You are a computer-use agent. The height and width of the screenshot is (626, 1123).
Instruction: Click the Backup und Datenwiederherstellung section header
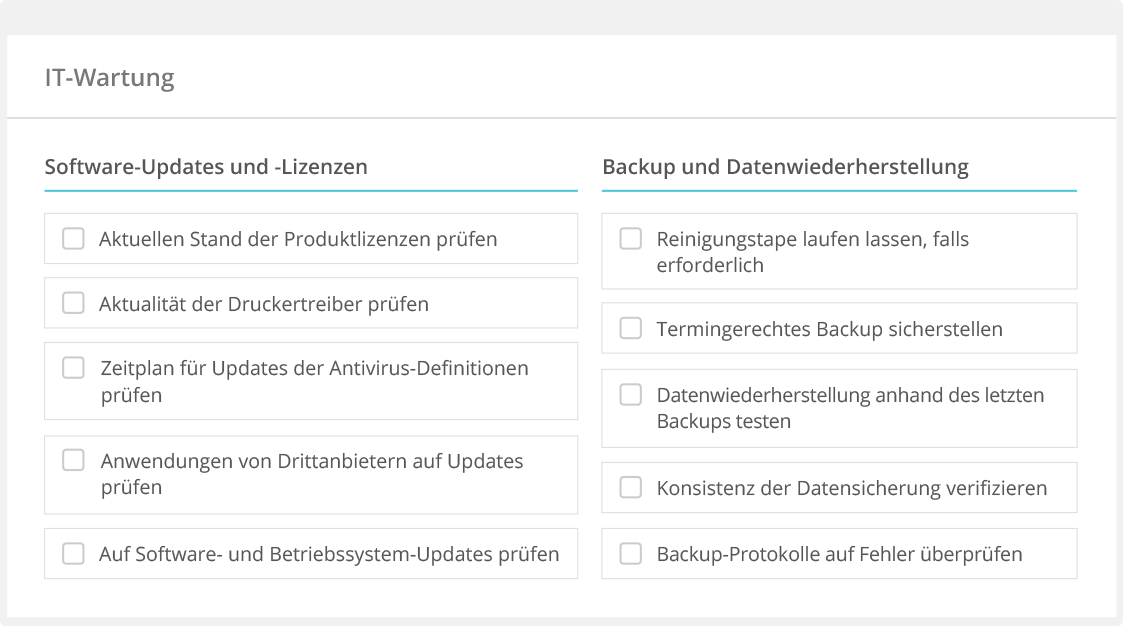(784, 167)
